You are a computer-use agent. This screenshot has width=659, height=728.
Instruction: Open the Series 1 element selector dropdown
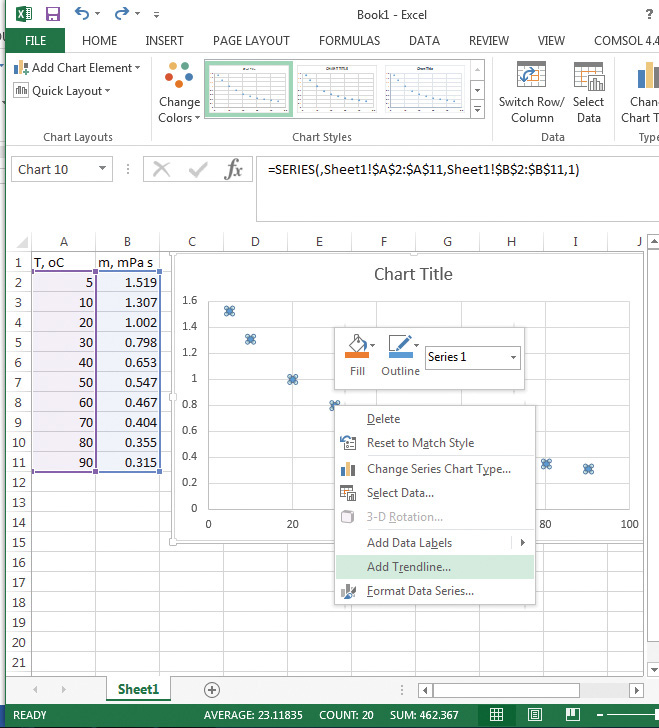[513, 357]
